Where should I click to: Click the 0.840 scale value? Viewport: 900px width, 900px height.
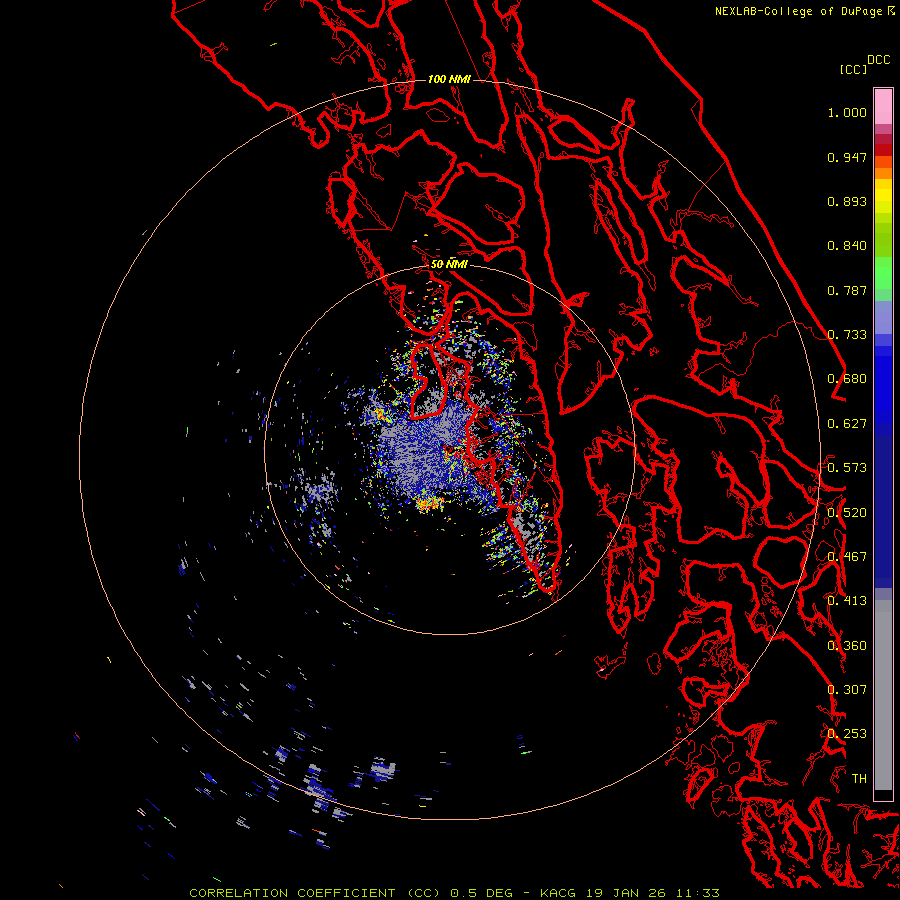pyautogui.click(x=847, y=246)
